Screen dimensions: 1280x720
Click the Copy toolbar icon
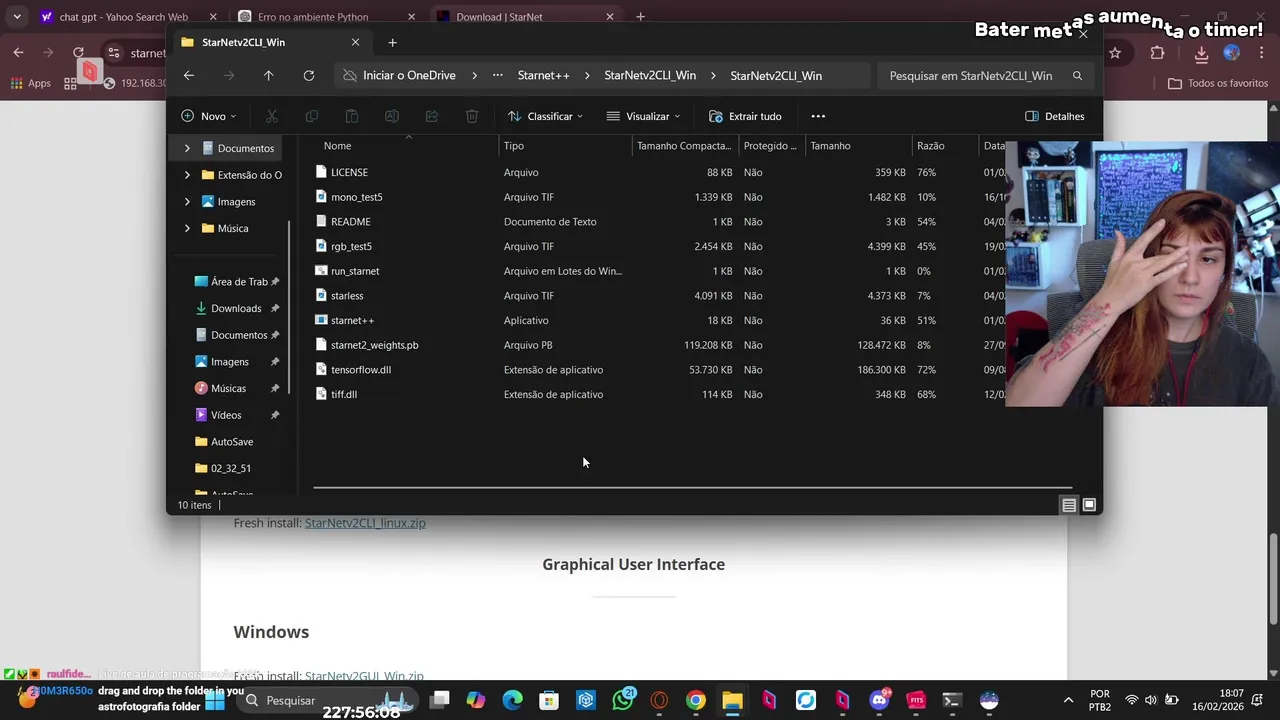311,116
